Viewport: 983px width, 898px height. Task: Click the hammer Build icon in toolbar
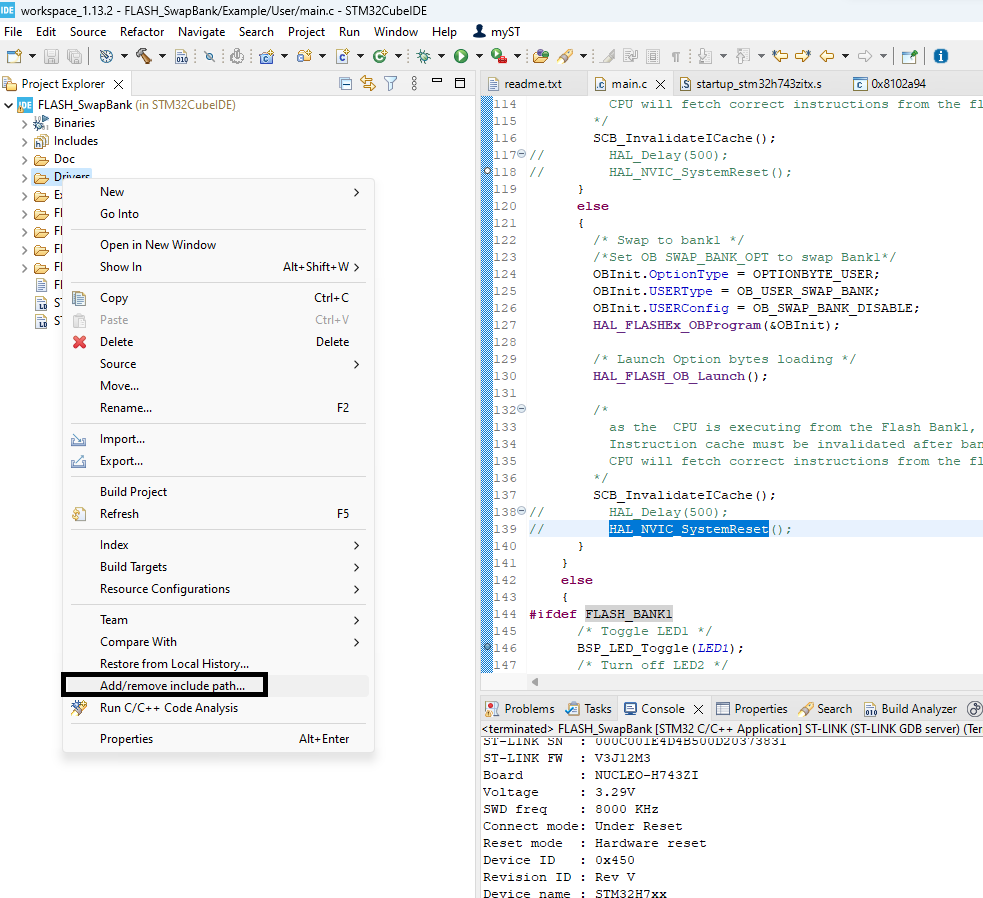[x=143, y=56]
